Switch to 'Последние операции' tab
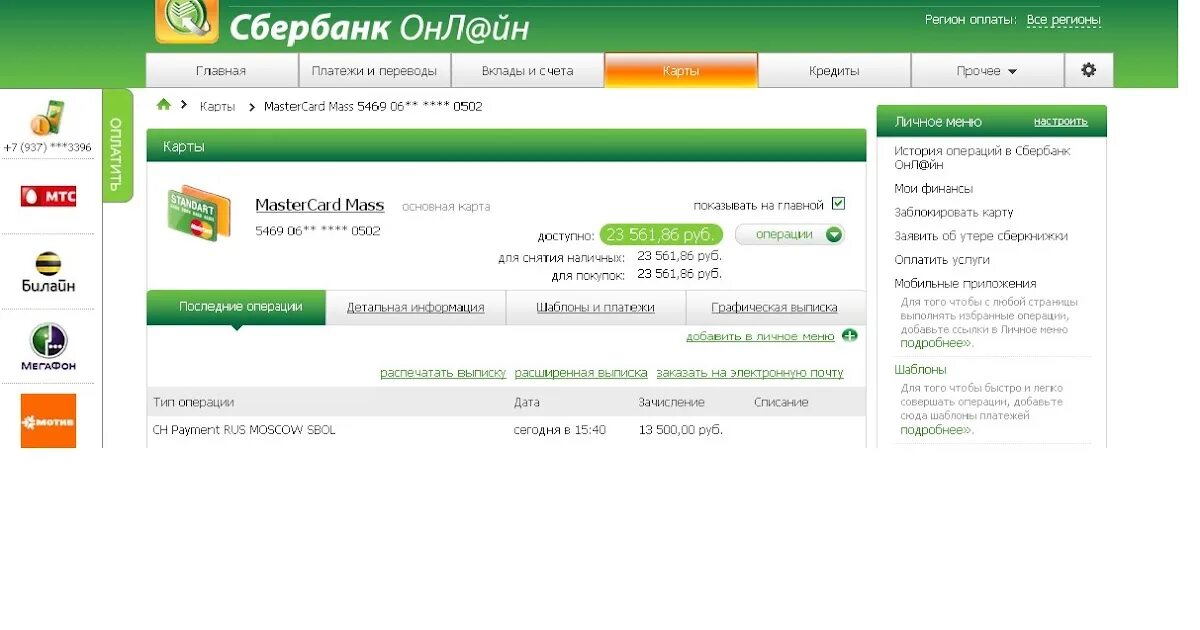The width and height of the screenshot is (1200, 630). tap(236, 307)
